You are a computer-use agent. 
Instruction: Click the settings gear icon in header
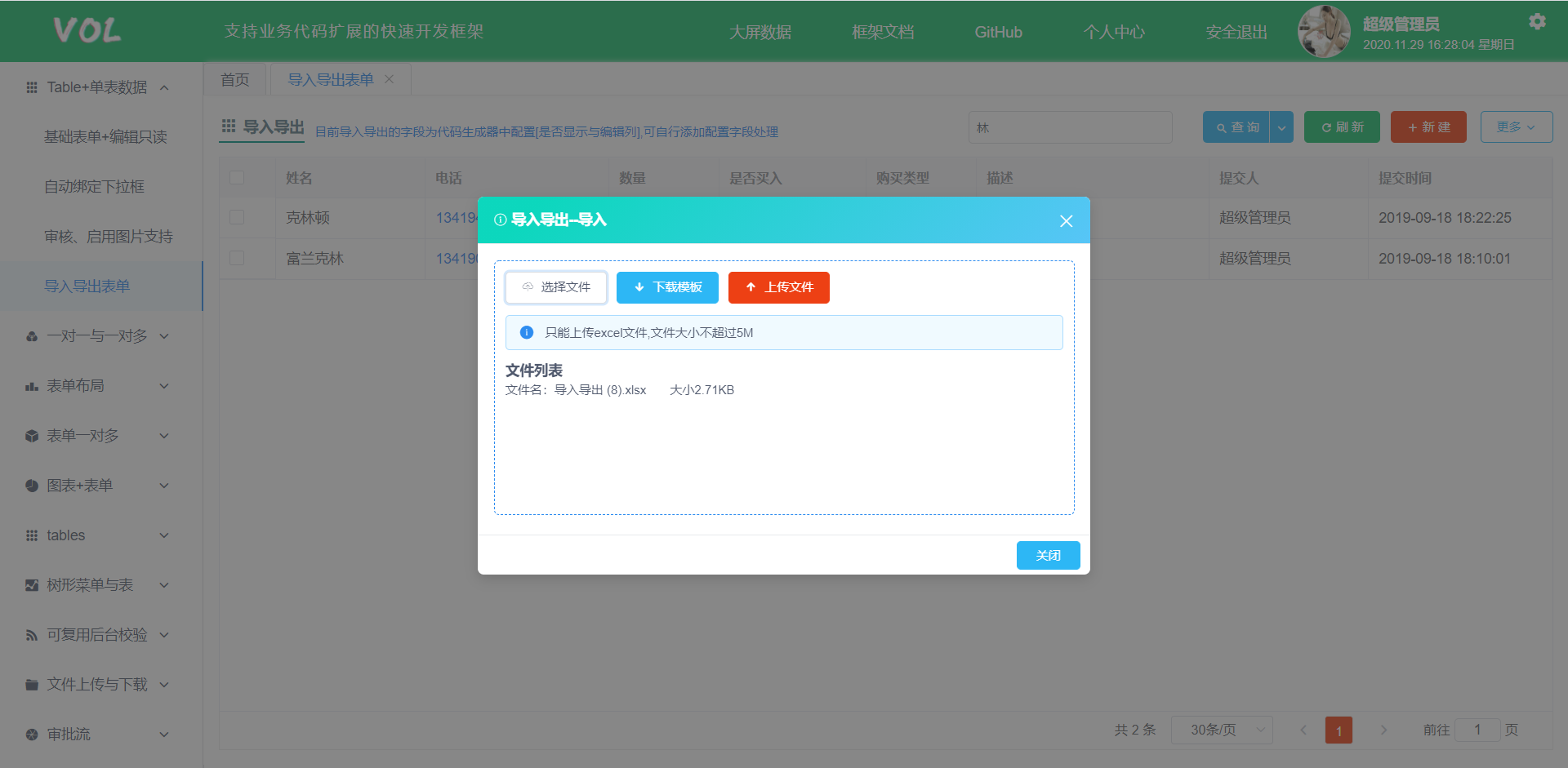[x=1537, y=22]
